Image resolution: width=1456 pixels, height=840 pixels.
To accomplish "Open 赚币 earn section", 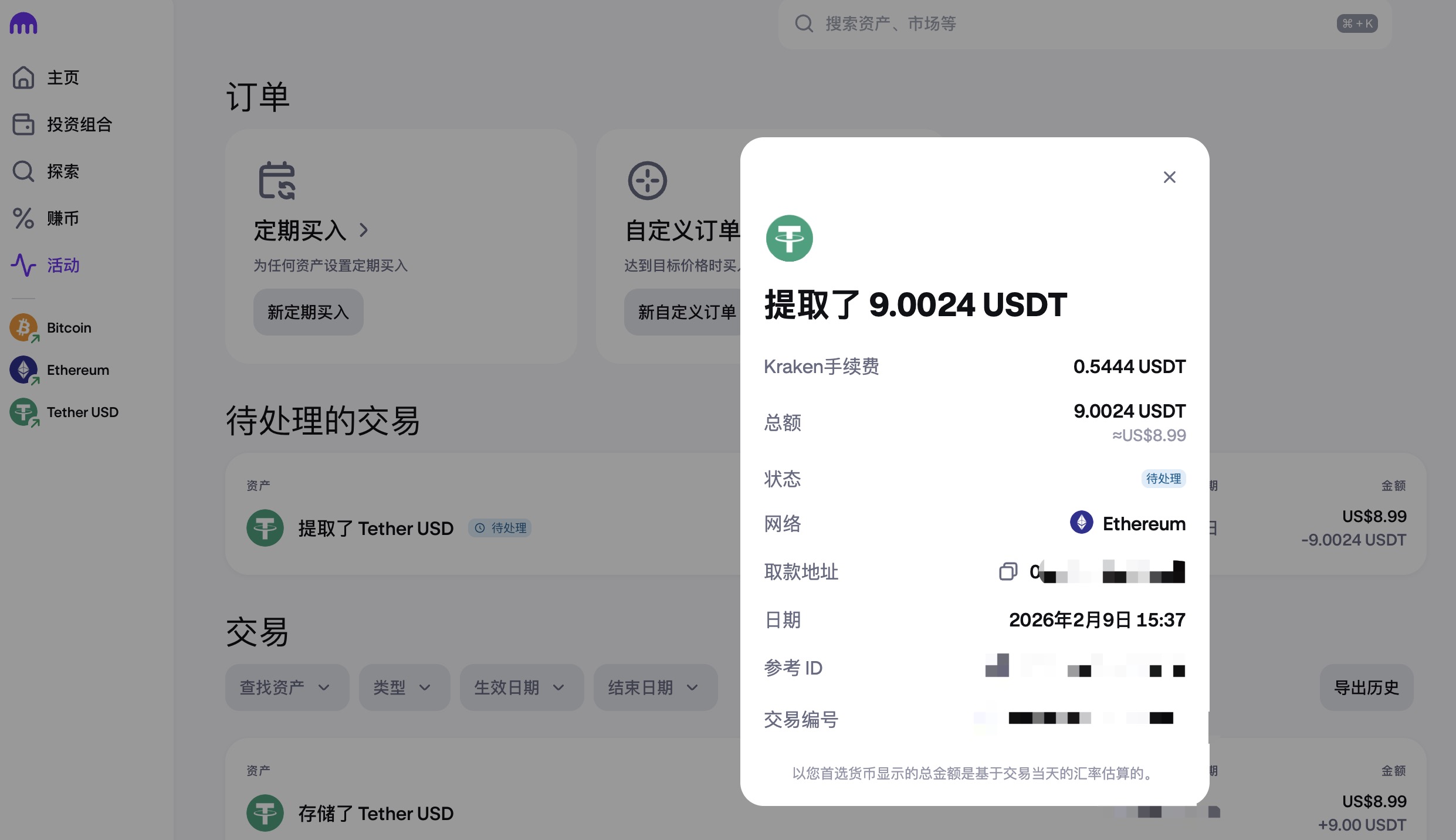I will click(62, 218).
